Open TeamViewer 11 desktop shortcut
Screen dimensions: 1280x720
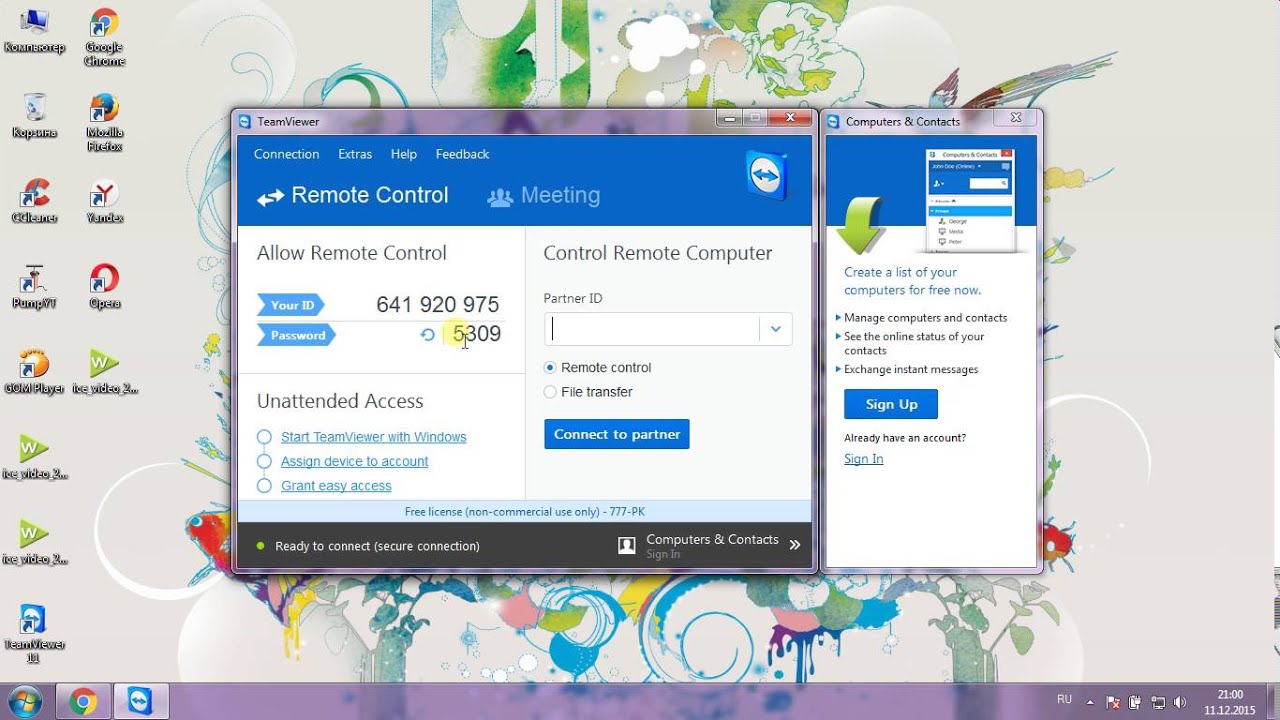(x=33, y=634)
